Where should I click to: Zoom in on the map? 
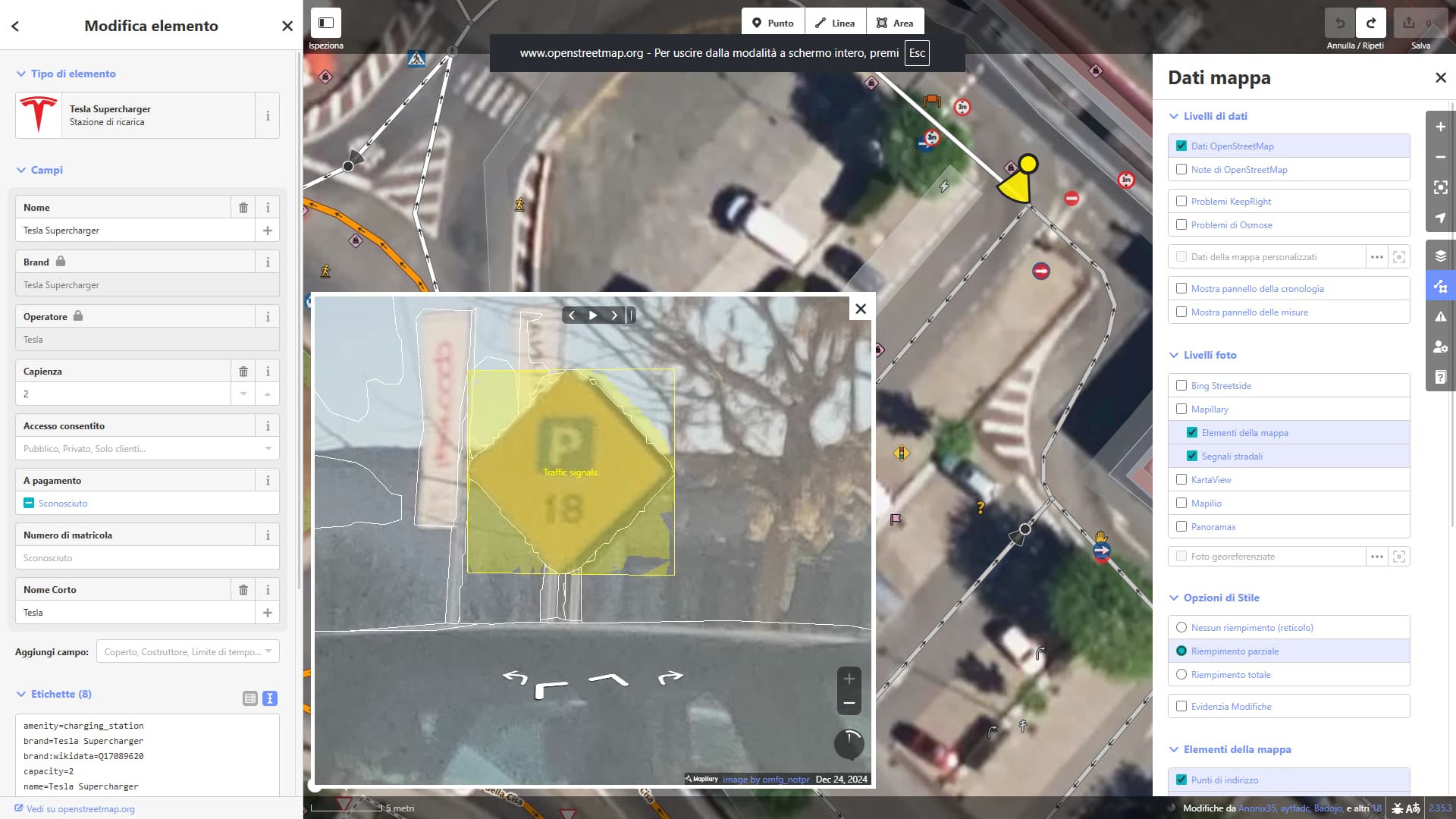tap(1441, 127)
